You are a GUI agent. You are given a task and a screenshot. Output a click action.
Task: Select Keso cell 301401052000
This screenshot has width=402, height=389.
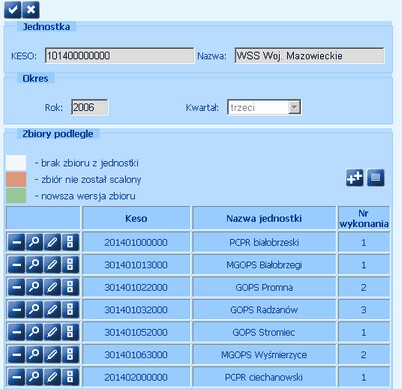(x=136, y=332)
